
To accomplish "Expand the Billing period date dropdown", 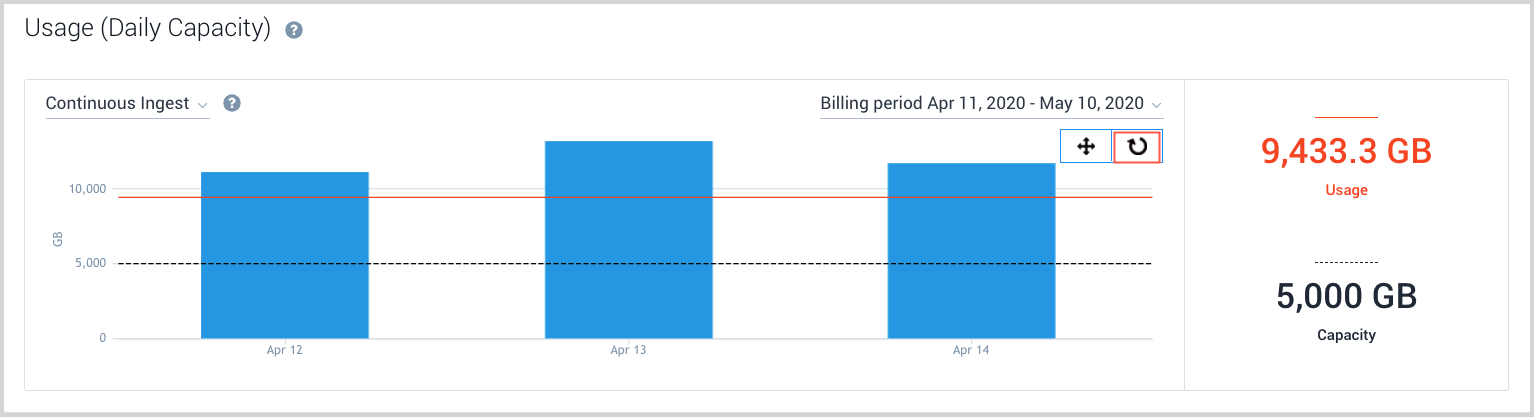I will [991, 104].
